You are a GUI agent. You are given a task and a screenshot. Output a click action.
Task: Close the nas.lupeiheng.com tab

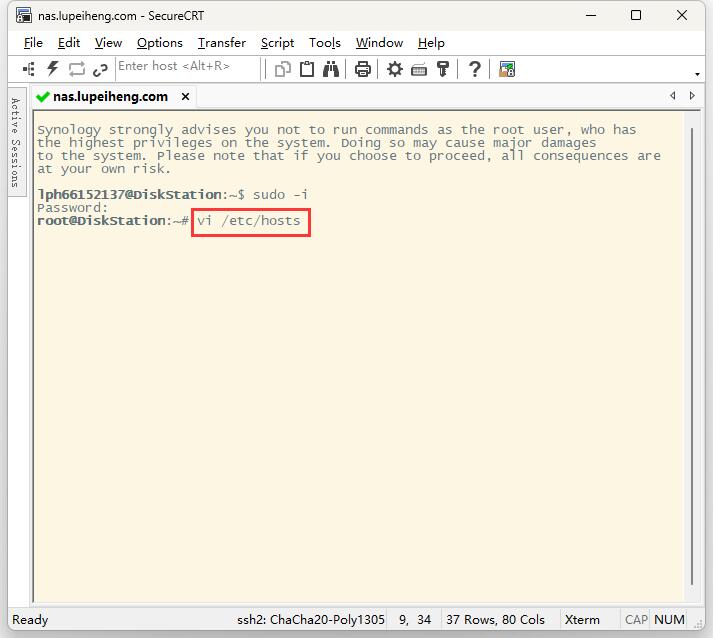coord(186,97)
